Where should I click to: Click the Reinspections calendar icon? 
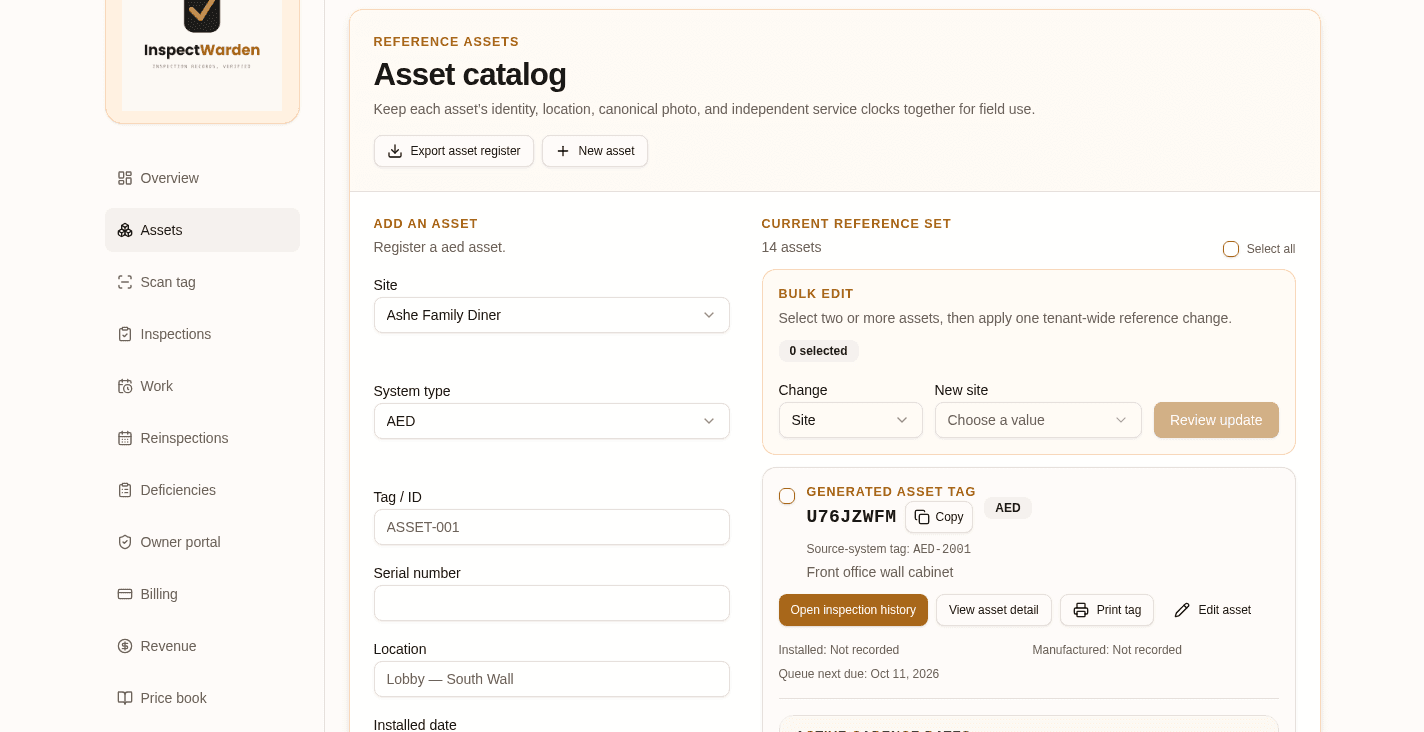tap(125, 438)
